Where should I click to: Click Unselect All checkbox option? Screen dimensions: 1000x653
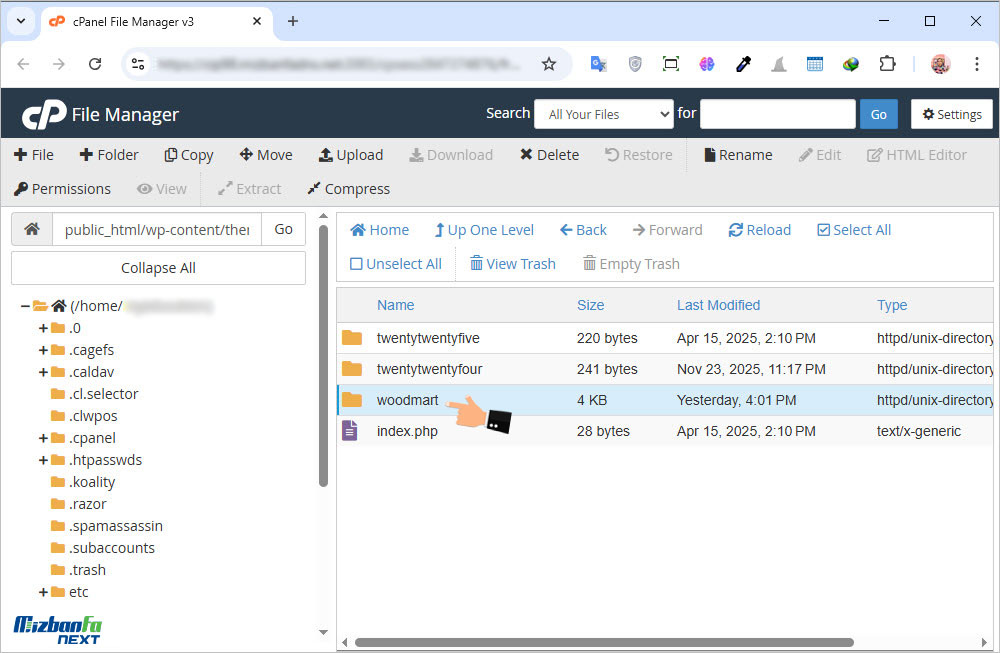click(356, 264)
